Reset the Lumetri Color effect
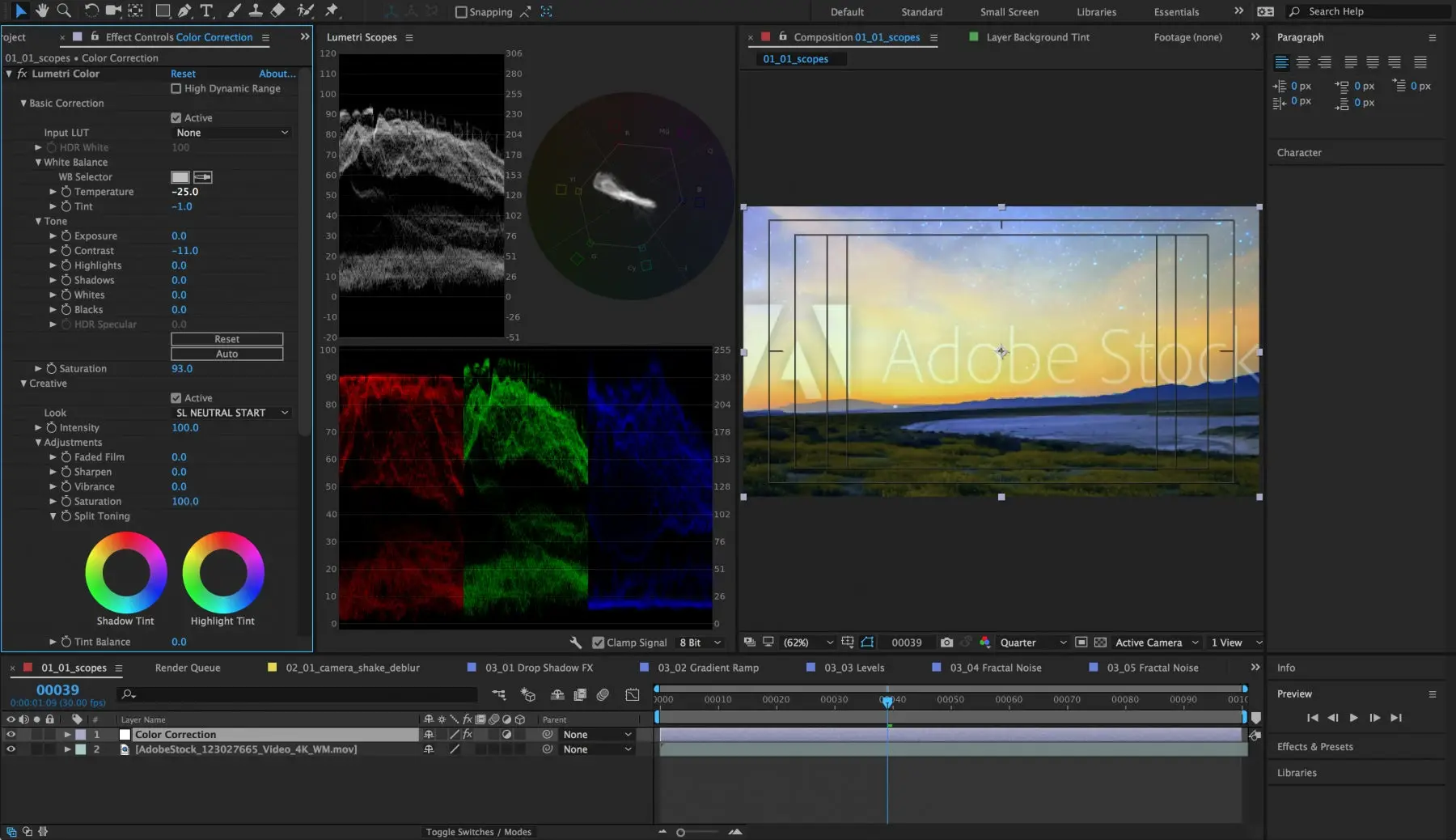This screenshot has width=1456, height=840. tap(182, 74)
